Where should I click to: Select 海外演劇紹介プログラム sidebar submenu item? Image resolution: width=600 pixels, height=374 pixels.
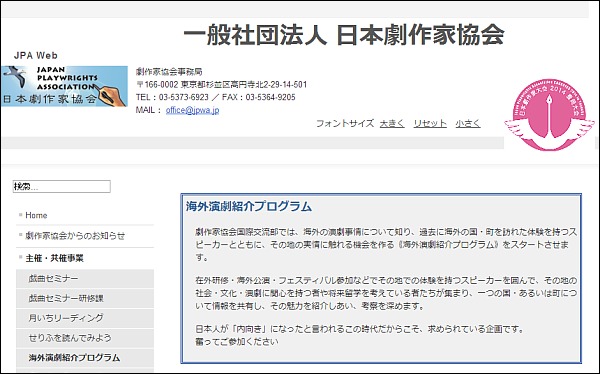pyautogui.click(x=85, y=358)
